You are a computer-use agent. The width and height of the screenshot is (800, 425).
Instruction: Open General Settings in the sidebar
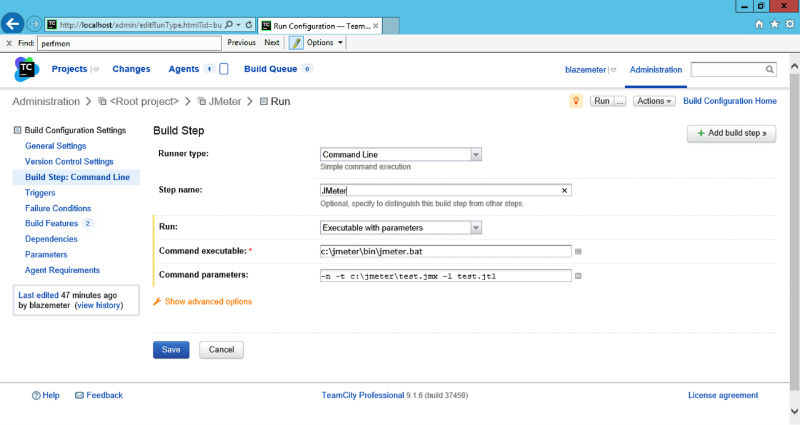(x=56, y=146)
